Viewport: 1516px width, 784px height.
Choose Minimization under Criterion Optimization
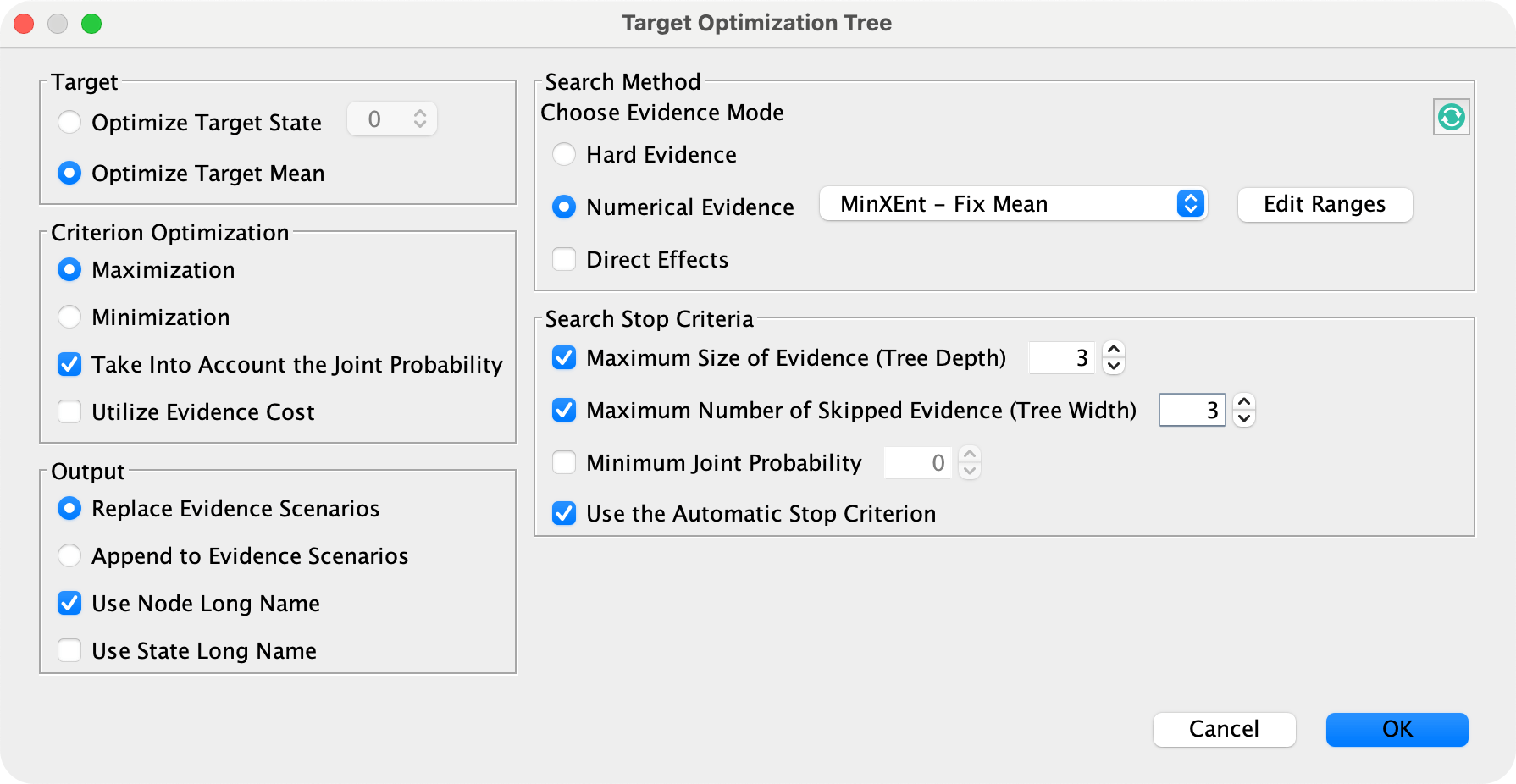pos(69,317)
